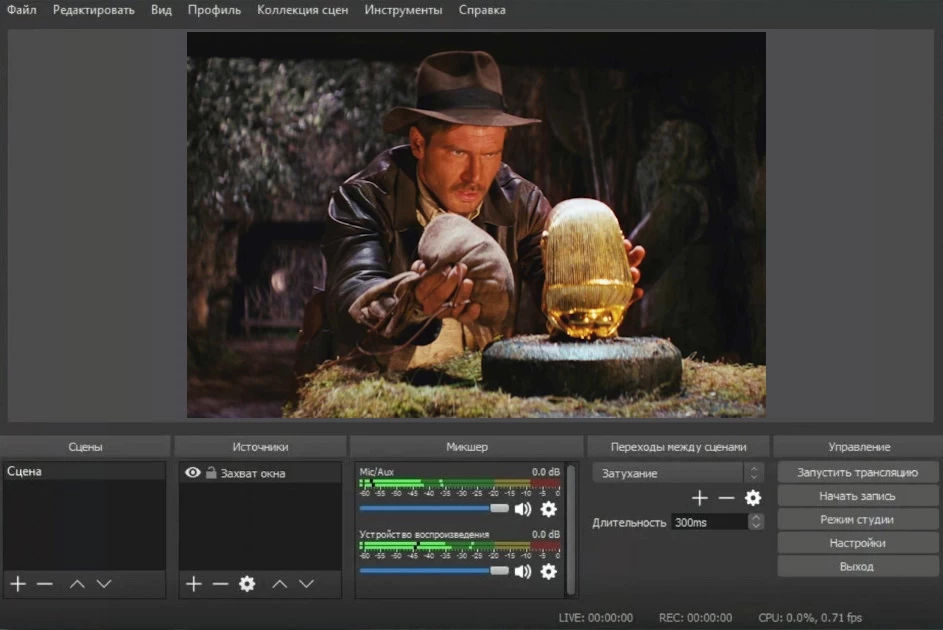This screenshot has height=630, width=943.
Task: Click Переходы между сценами panel header
Action: click(678, 447)
